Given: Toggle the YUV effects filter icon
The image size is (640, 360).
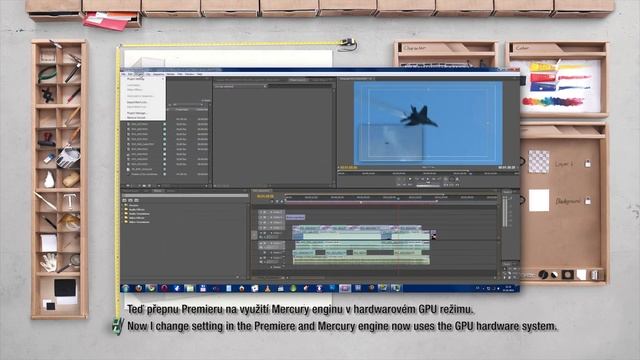Looking at the screenshot, I should click(x=137, y=200).
